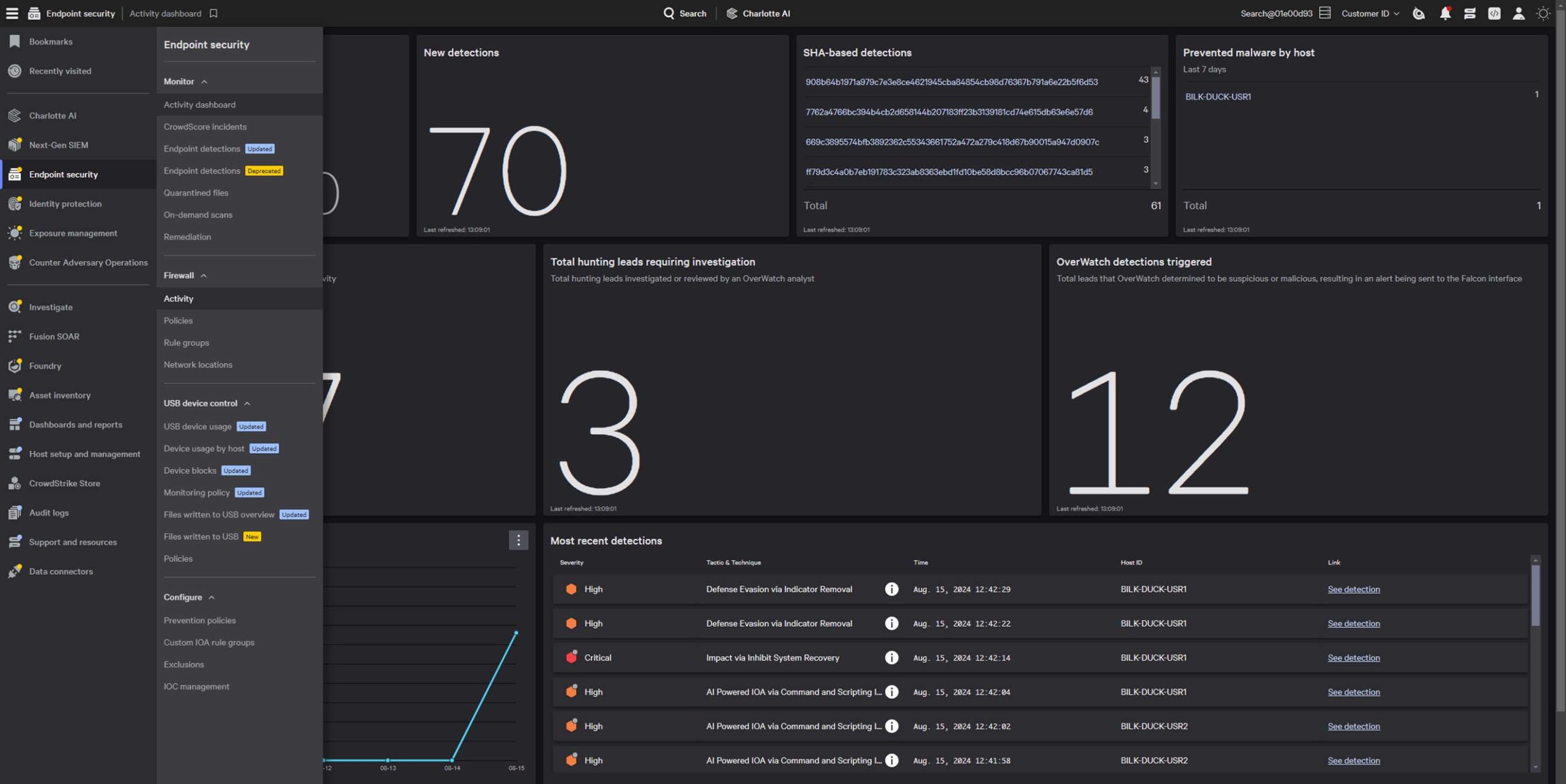Open the code console icon in top bar
The image size is (1566, 784).
point(1494,13)
